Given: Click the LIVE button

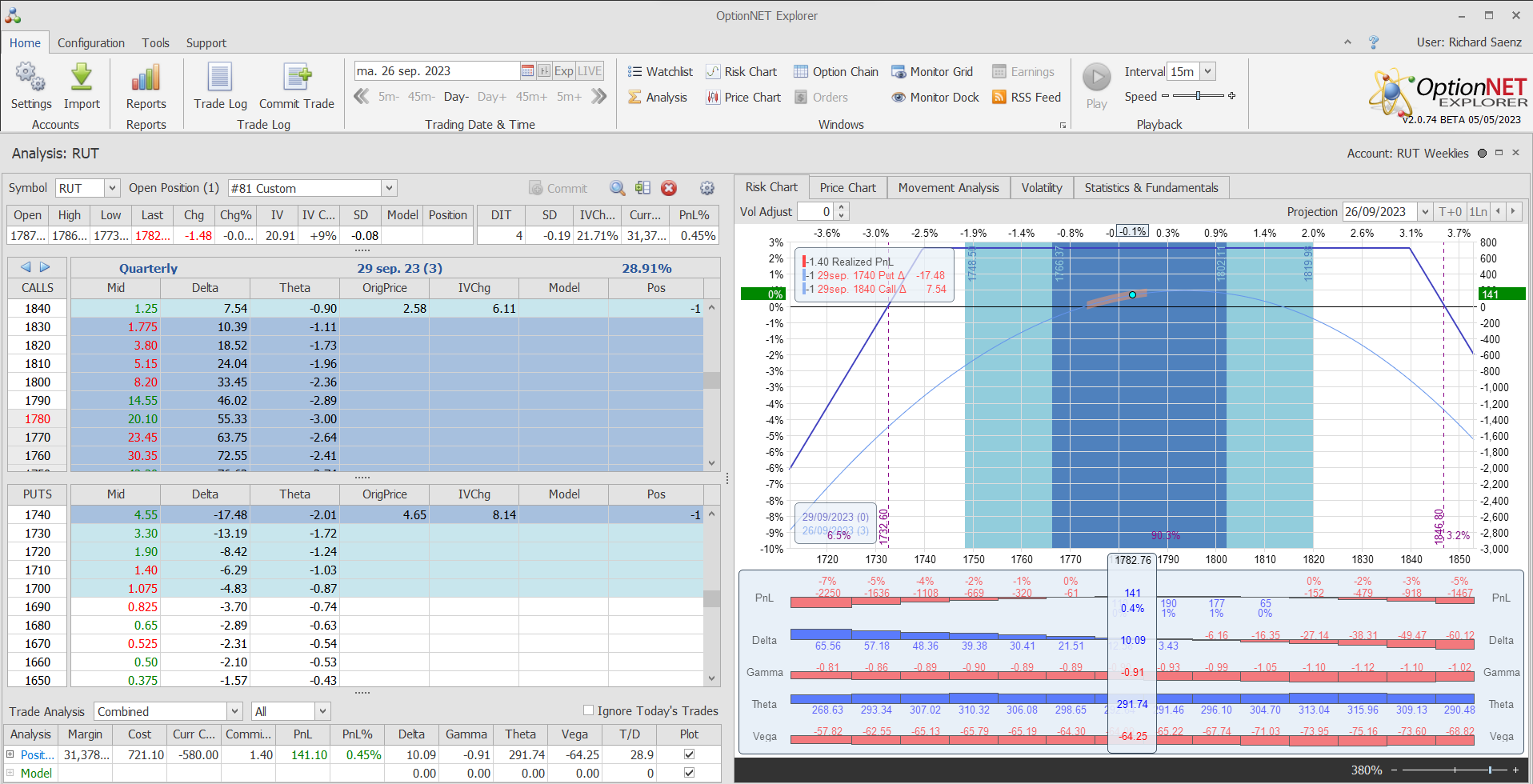Looking at the screenshot, I should click(x=590, y=71).
